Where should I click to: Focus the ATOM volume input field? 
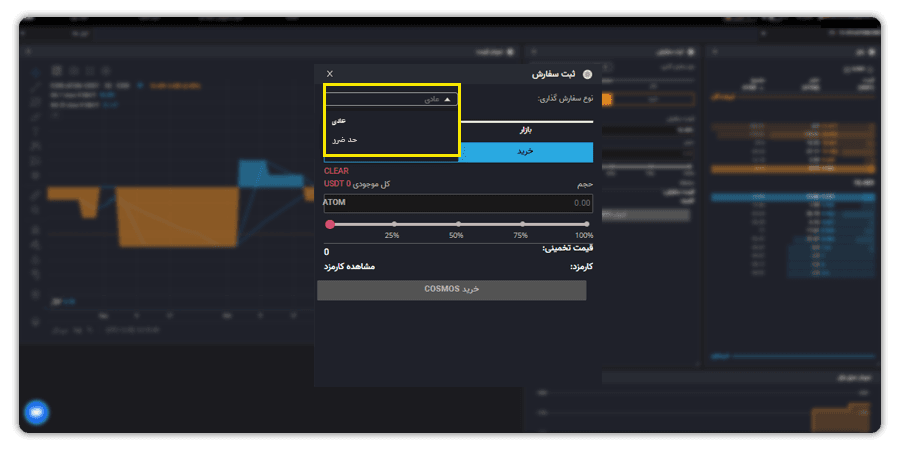point(458,203)
